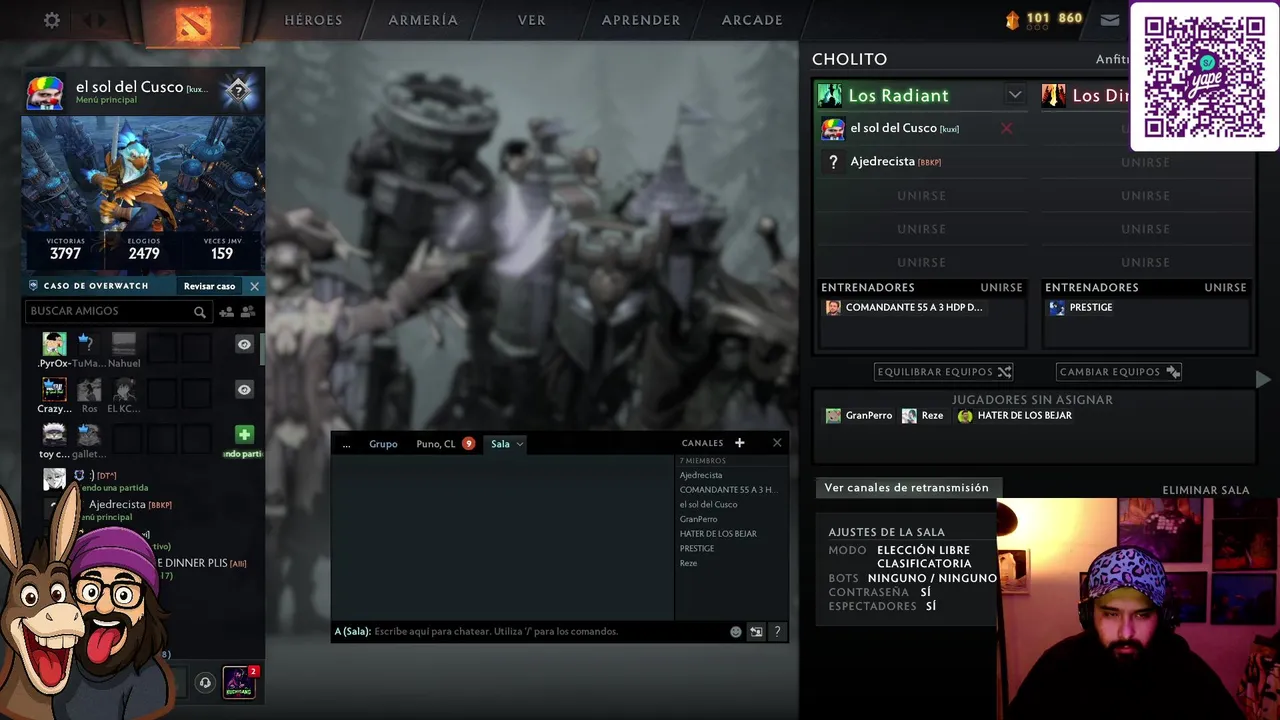This screenshot has width=1280, height=720.
Task: Click the friend search magnifier icon
Action: pyautogui.click(x=200, y=312)
